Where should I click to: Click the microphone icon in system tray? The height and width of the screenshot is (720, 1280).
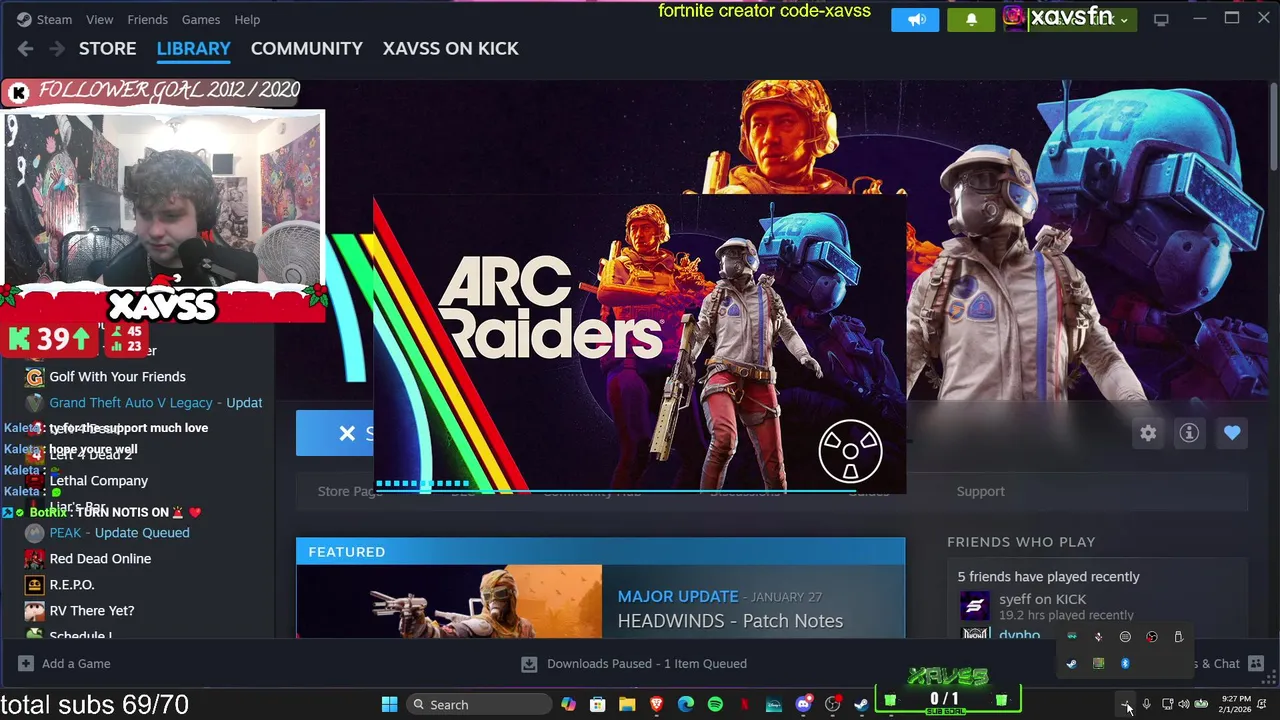(x=1146, y=705)
